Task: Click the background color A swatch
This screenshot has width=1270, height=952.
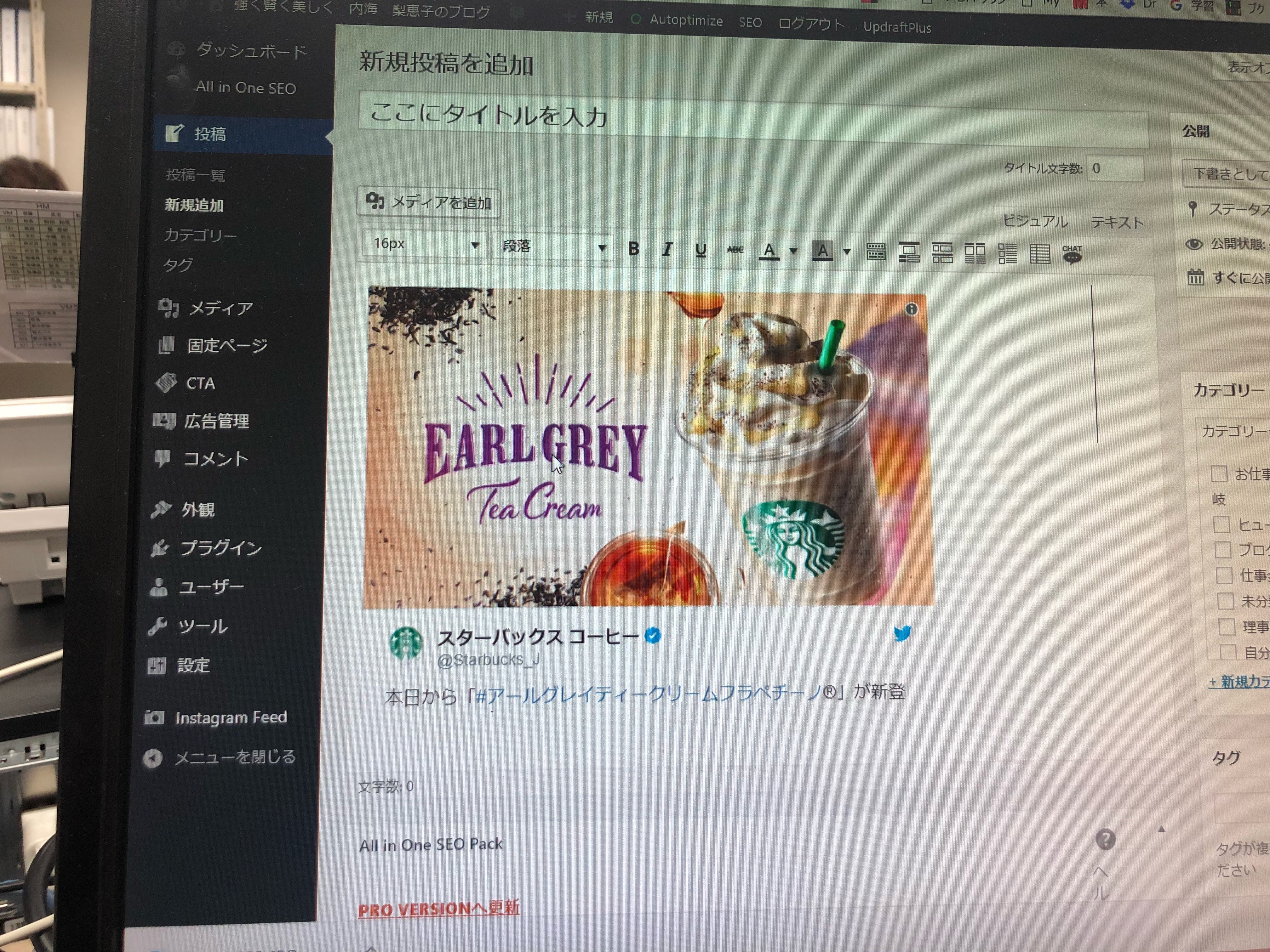Action: pyautogui.click(x=822, y=251)
